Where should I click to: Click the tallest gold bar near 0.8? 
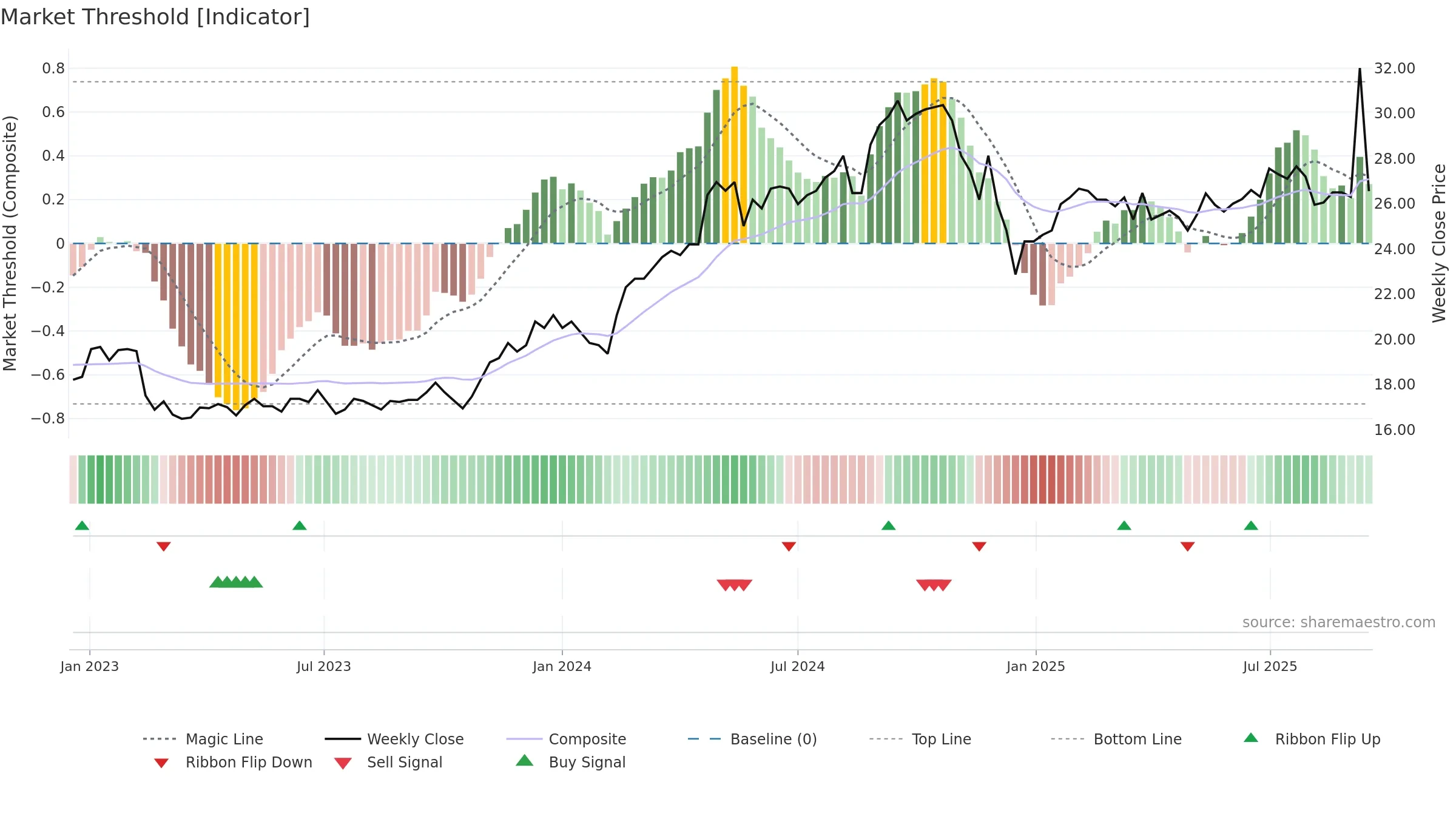tap(735, 155)
